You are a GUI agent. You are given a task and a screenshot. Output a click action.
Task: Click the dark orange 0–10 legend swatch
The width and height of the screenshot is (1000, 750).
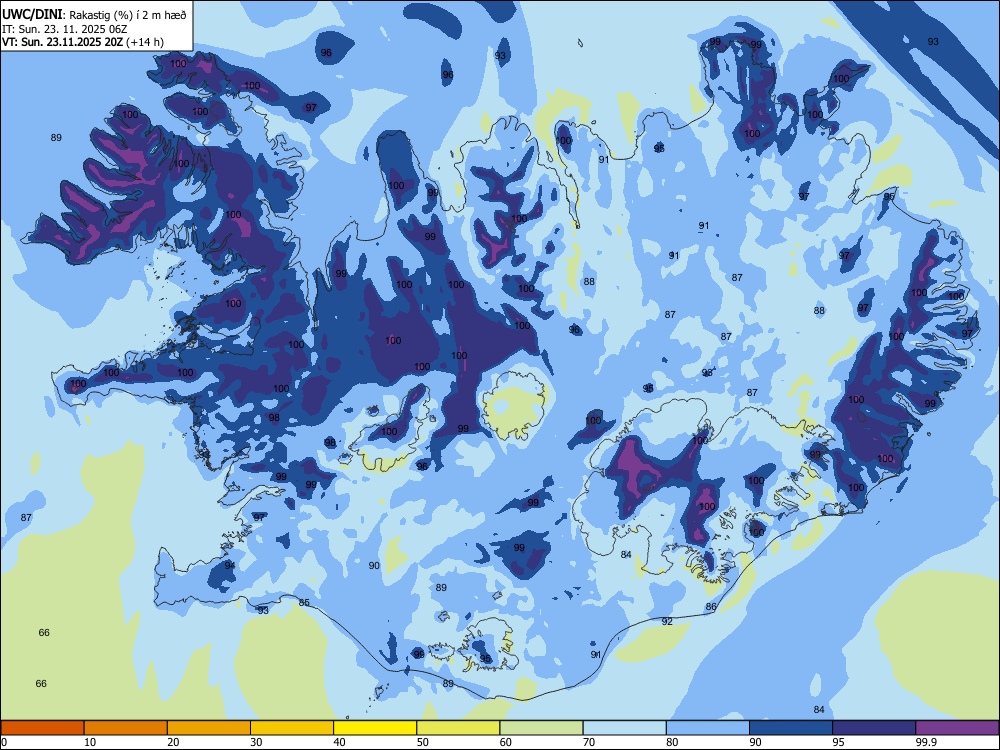pos(42,728)
